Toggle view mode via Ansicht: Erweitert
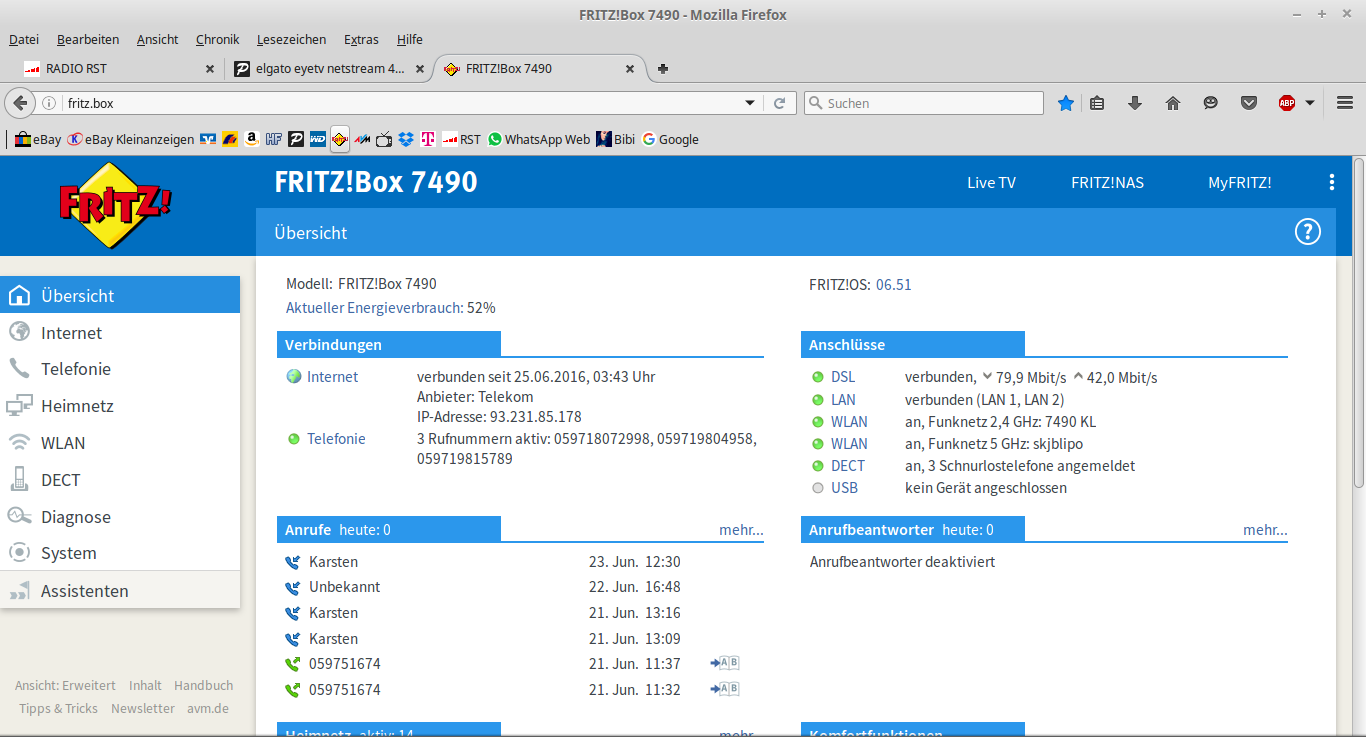 (65, 686)
